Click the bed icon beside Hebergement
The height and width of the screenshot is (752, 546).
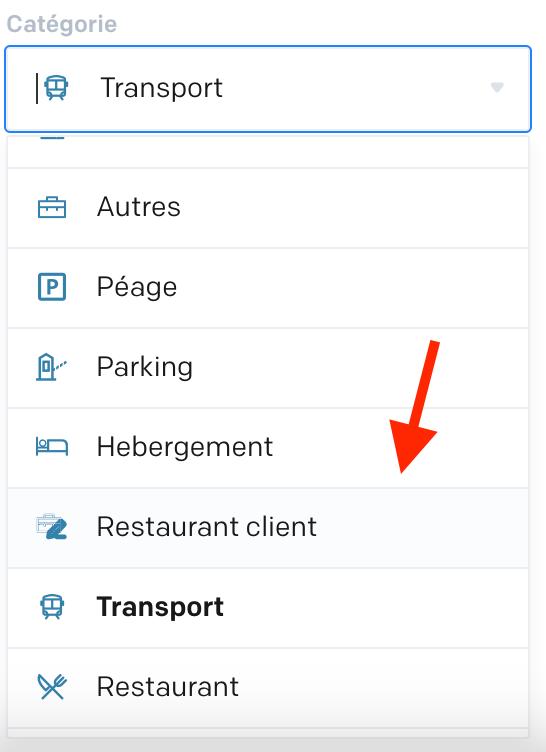pyautogui.click(x=52, y=446)
